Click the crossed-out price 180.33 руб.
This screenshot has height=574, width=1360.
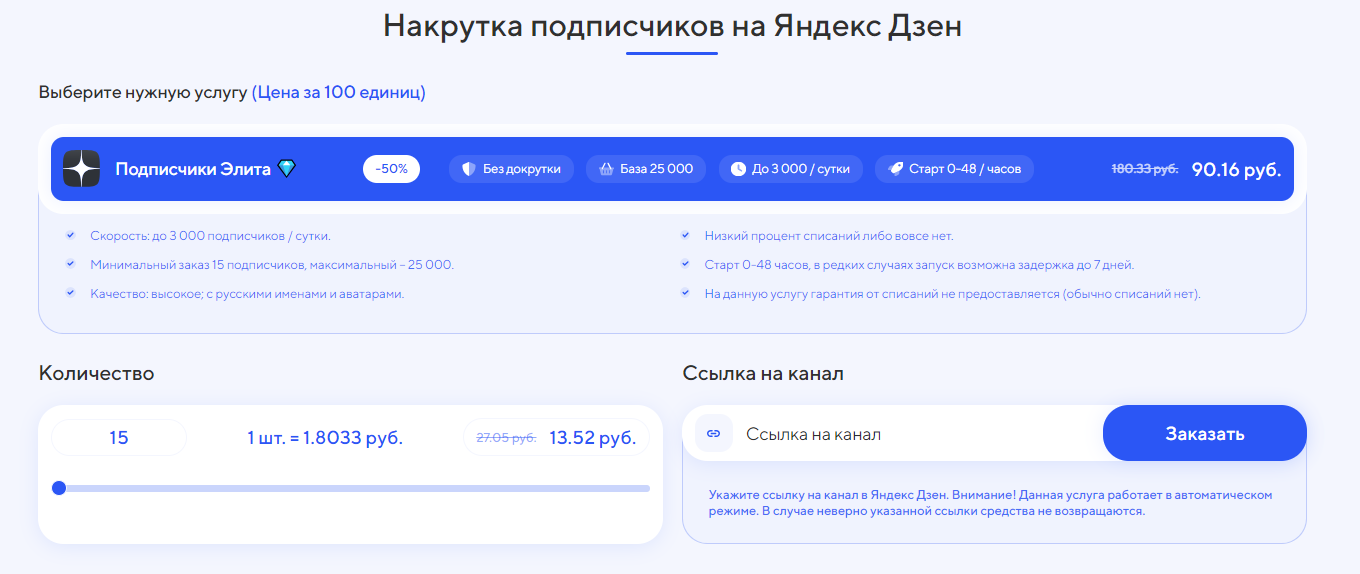(x=1145, y=169)
